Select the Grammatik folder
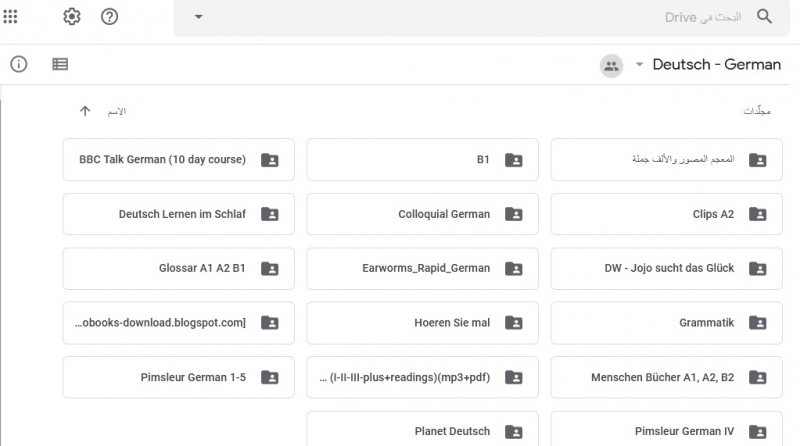Image resolution: width=800 pixels, height=446 pixels. coord(666,323)
